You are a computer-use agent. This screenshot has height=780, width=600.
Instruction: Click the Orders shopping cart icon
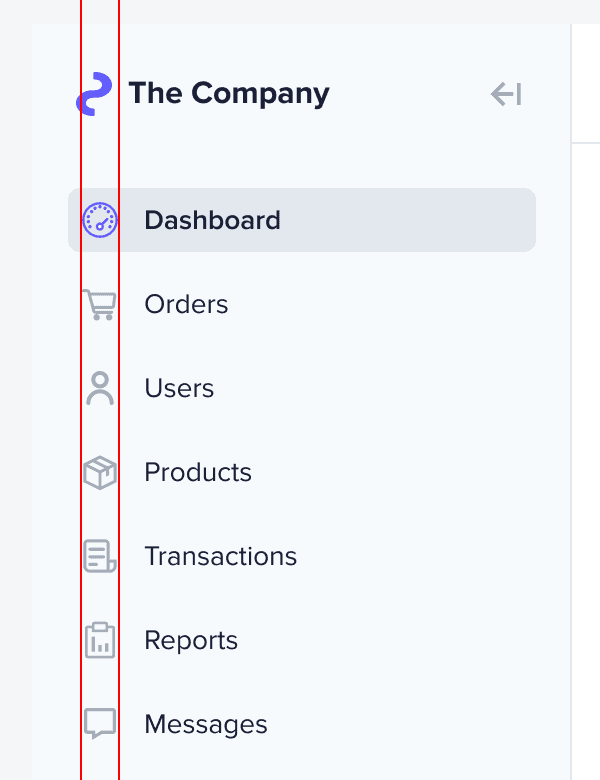[x=100, y=304]
